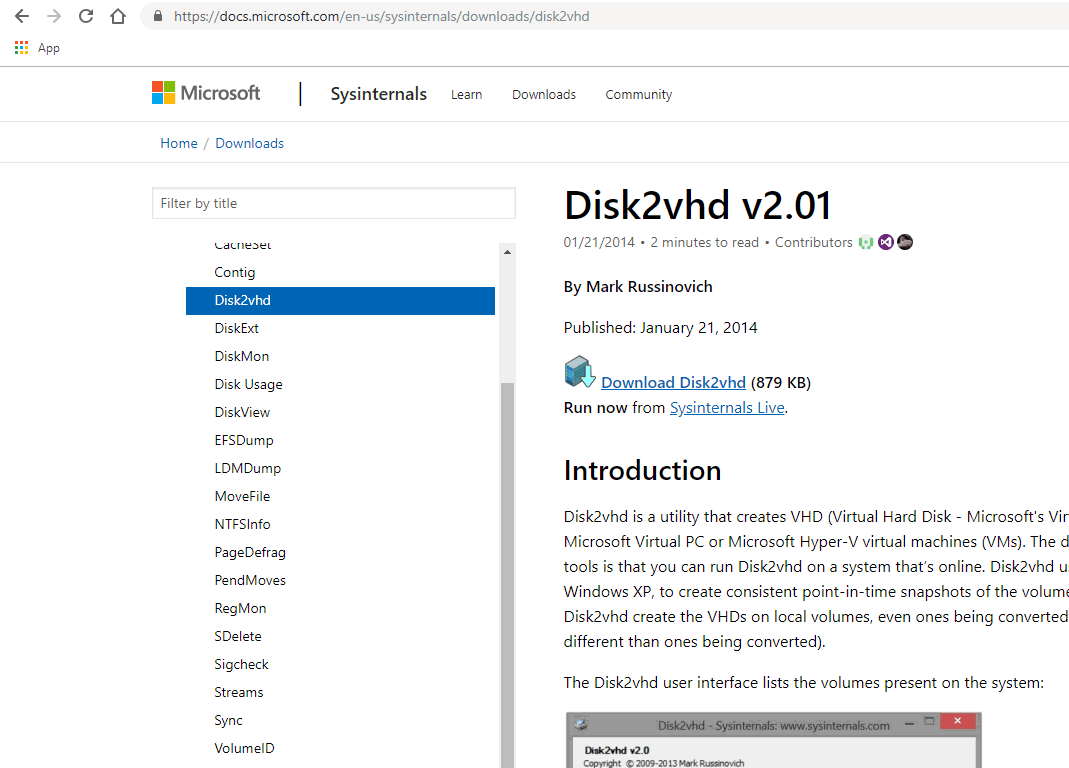The width and height of the screenshot is (1069, 768).
Task: Open VolumeID in the sidebar
Action: point(244,748)
